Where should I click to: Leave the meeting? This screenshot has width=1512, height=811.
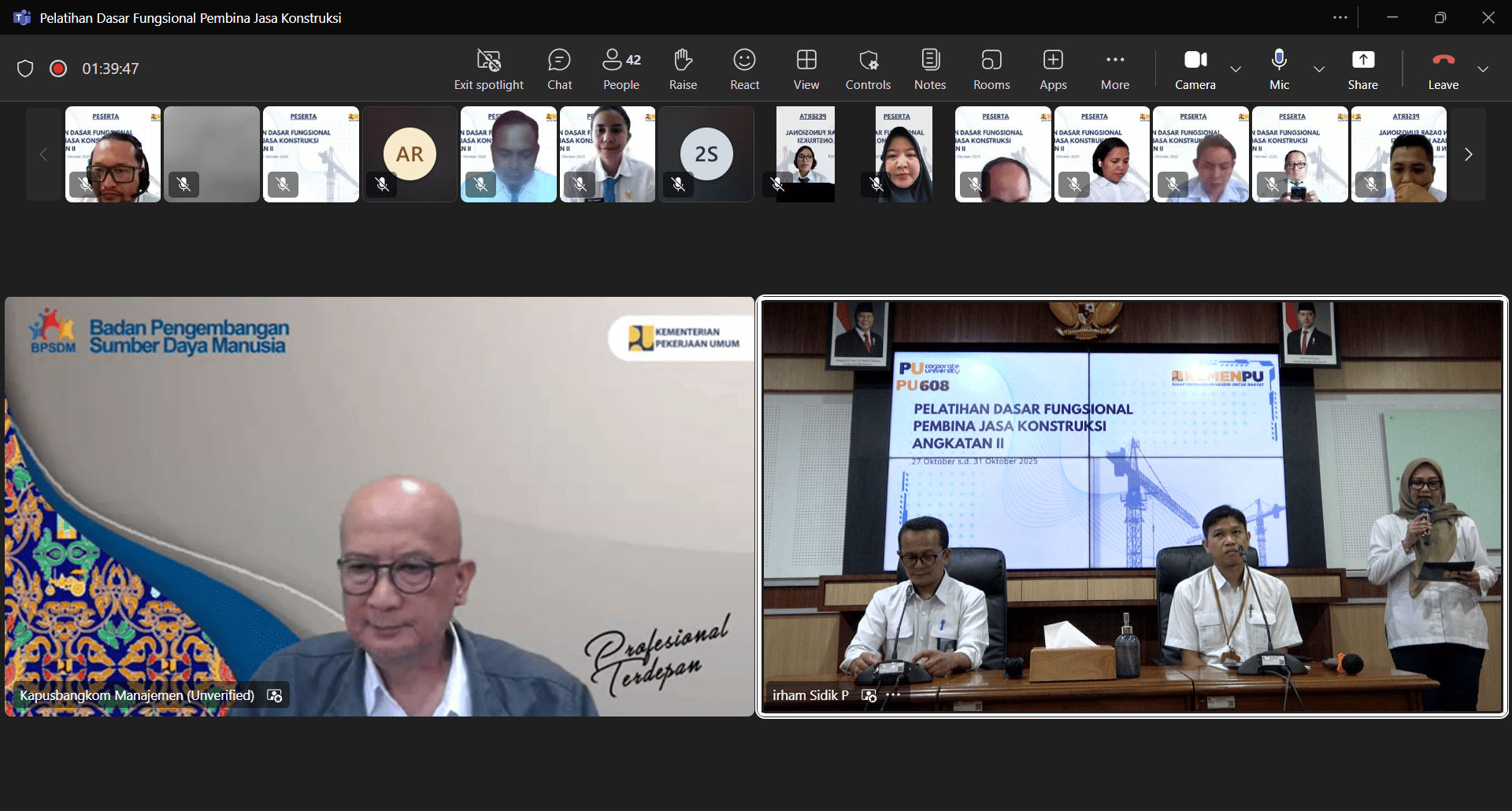(1443, 69)
